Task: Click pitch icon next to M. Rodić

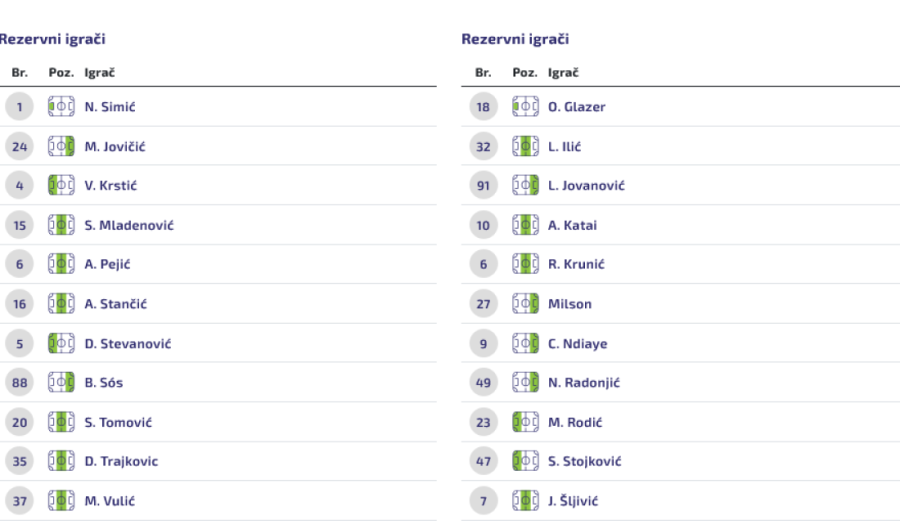Action: coord(526,422)
